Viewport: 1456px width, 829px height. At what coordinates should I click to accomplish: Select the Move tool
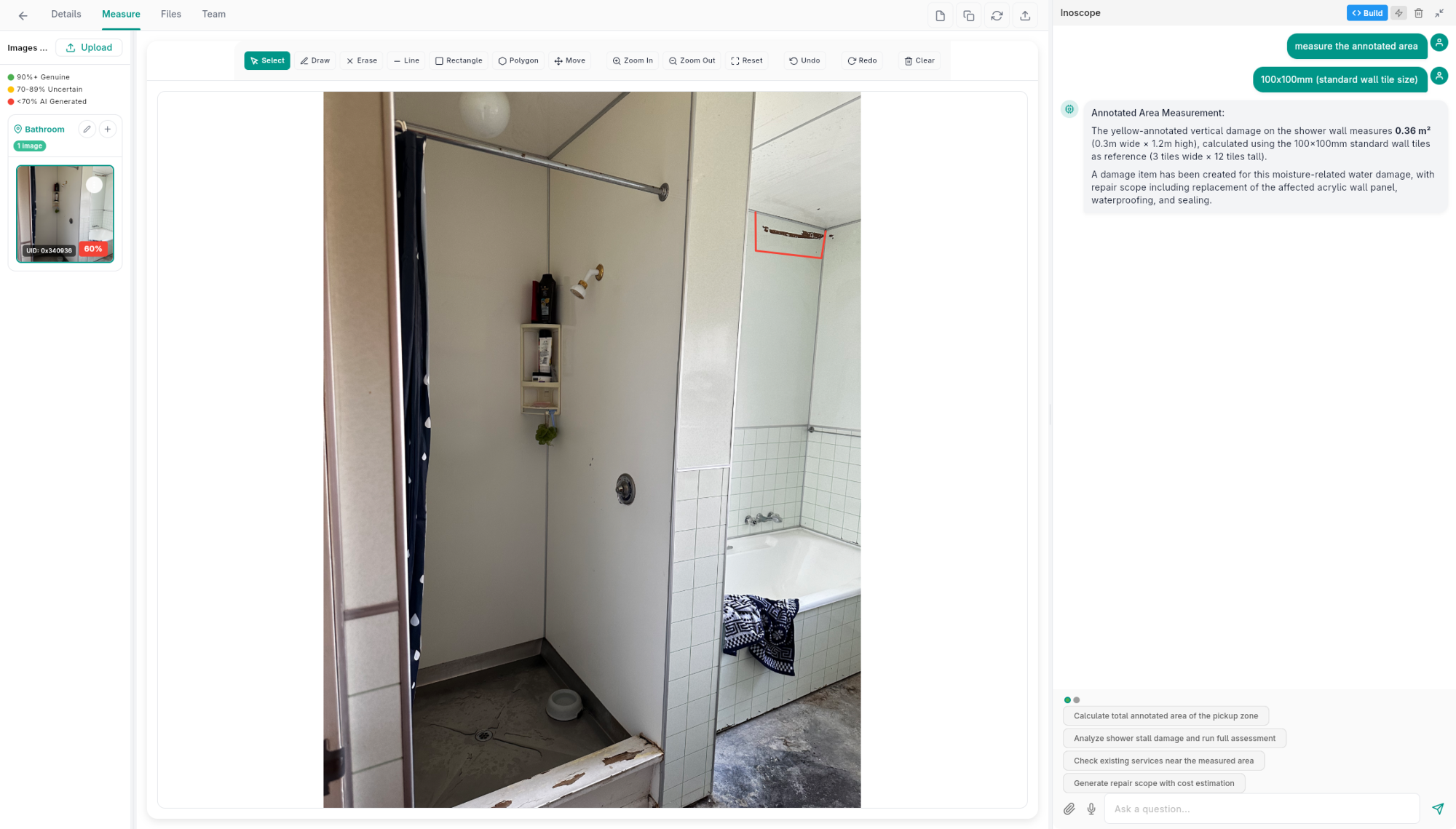click(x=570, y=60)
